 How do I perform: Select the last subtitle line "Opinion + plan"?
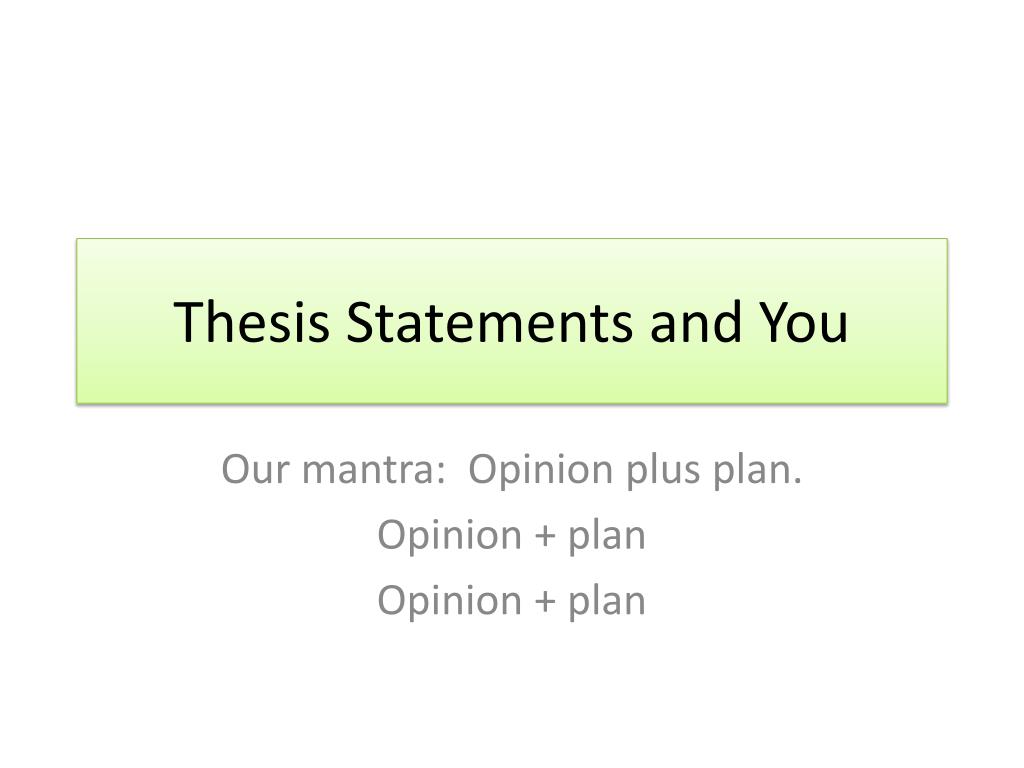pyautogui.click(x=511, y=602)
